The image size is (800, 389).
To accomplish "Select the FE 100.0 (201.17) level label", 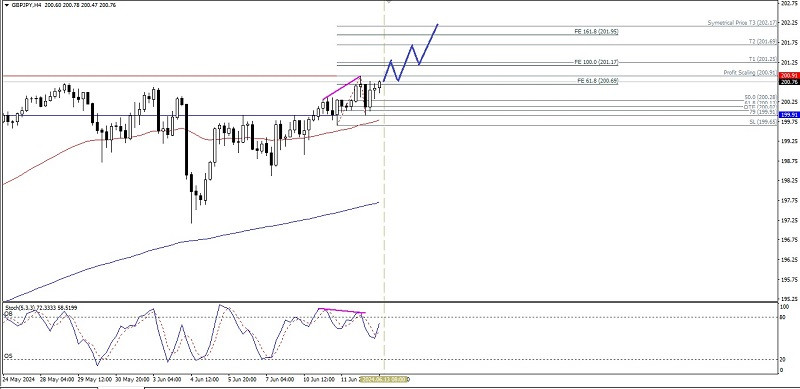I will [596, 62].
